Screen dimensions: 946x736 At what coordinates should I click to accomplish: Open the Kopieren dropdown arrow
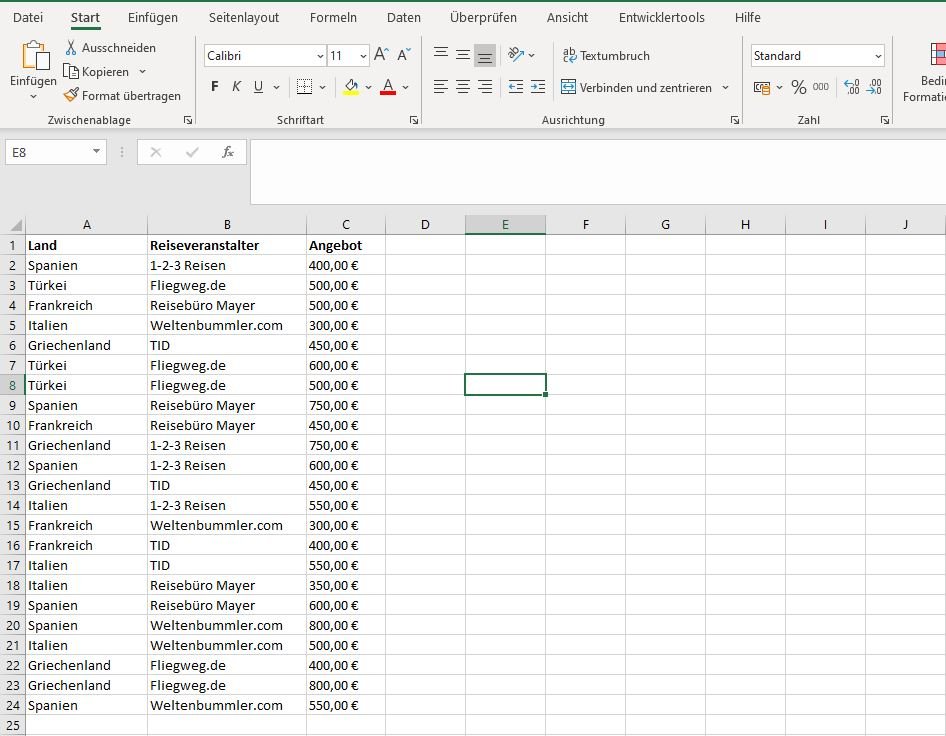pyautogui.click(x=142, y=72)
